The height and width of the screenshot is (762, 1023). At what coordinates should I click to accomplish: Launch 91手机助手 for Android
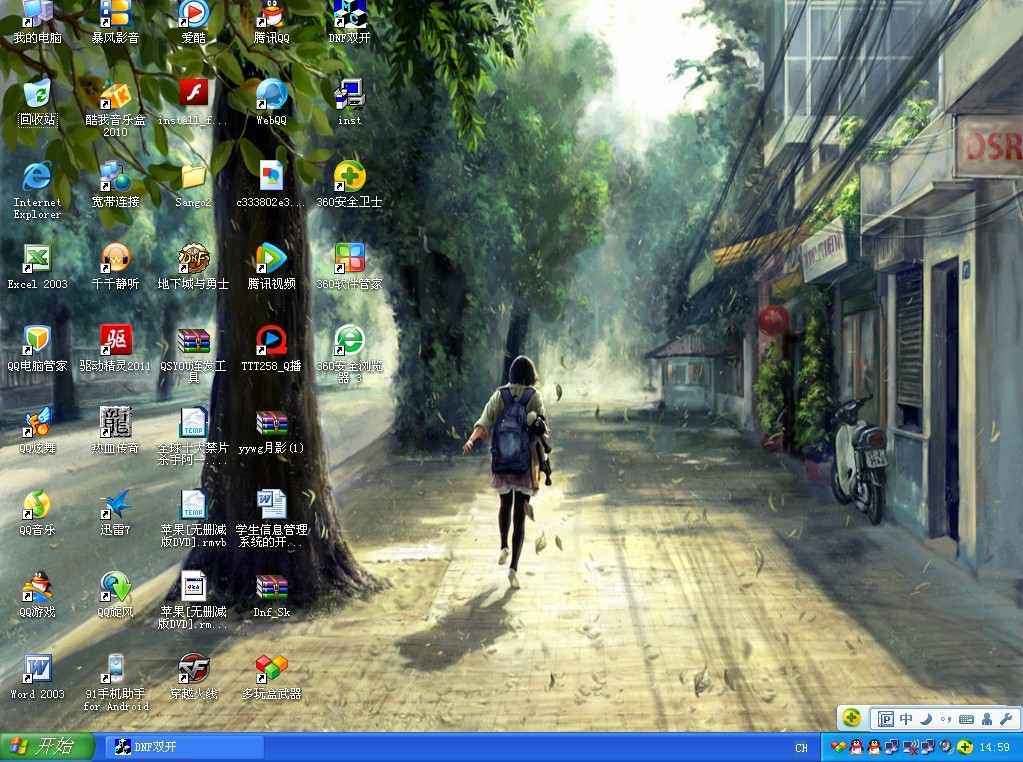click(x=115, y=683)
